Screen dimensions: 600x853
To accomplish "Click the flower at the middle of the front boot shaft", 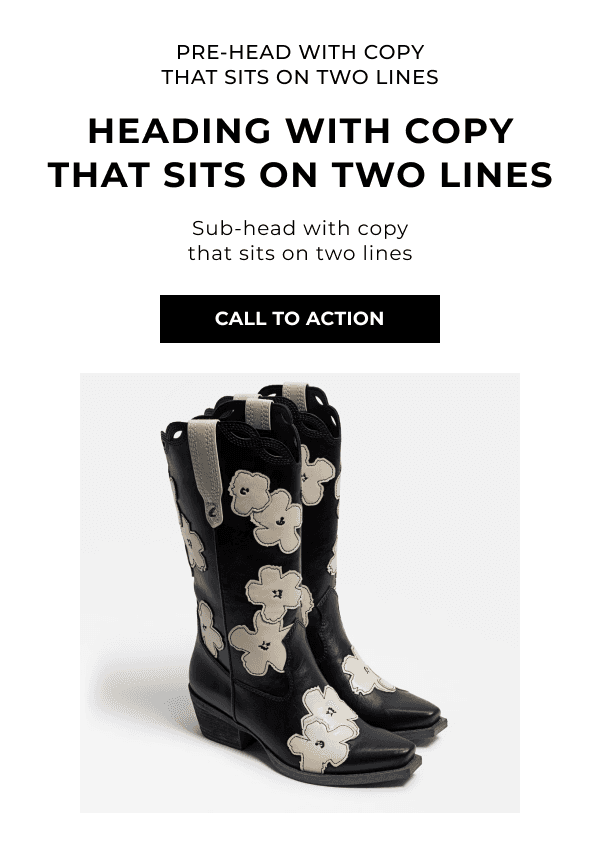I will click(275, 593).
